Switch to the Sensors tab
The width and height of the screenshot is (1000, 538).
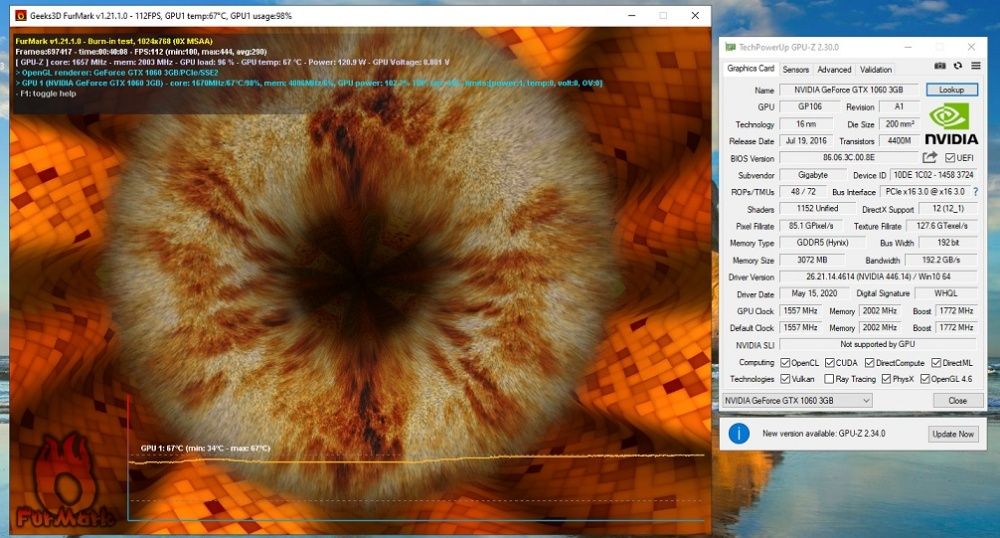click(795, 69)
